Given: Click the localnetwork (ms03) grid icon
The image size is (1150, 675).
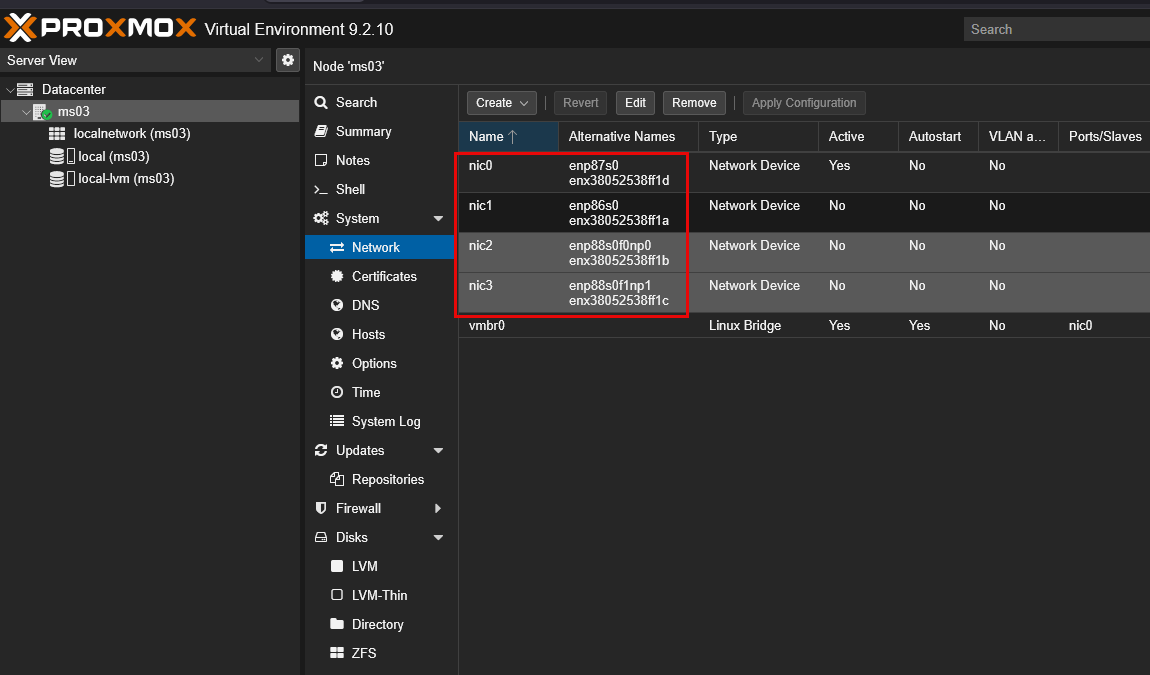Looking at the screenshot, I should [x=57, y=134].
